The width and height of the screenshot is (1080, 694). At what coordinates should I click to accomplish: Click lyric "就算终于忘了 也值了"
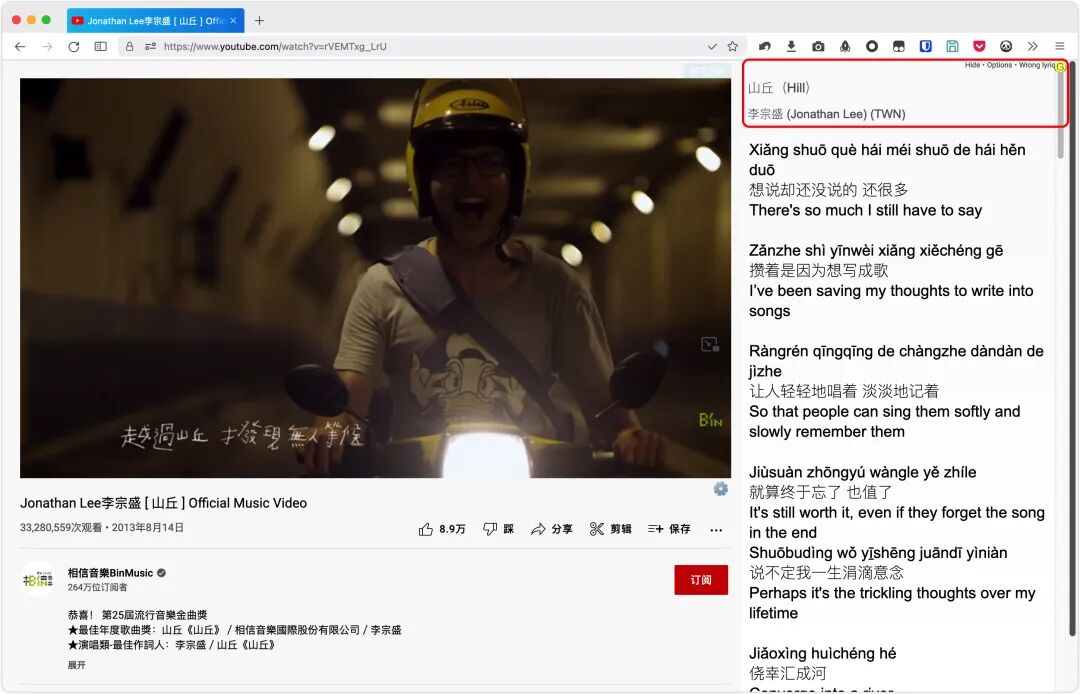pyautogui.click(x=820, y=492)
